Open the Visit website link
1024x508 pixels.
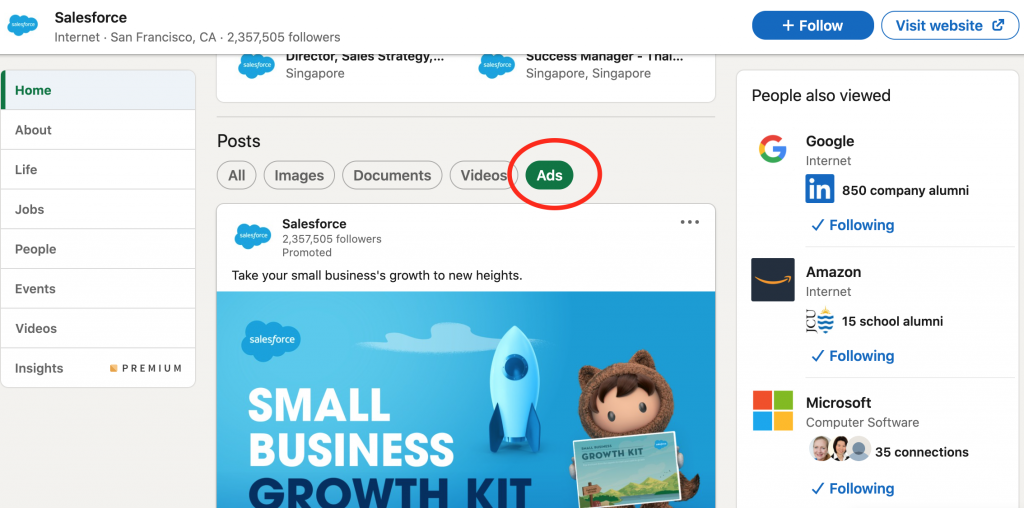[x=950, y=25]
